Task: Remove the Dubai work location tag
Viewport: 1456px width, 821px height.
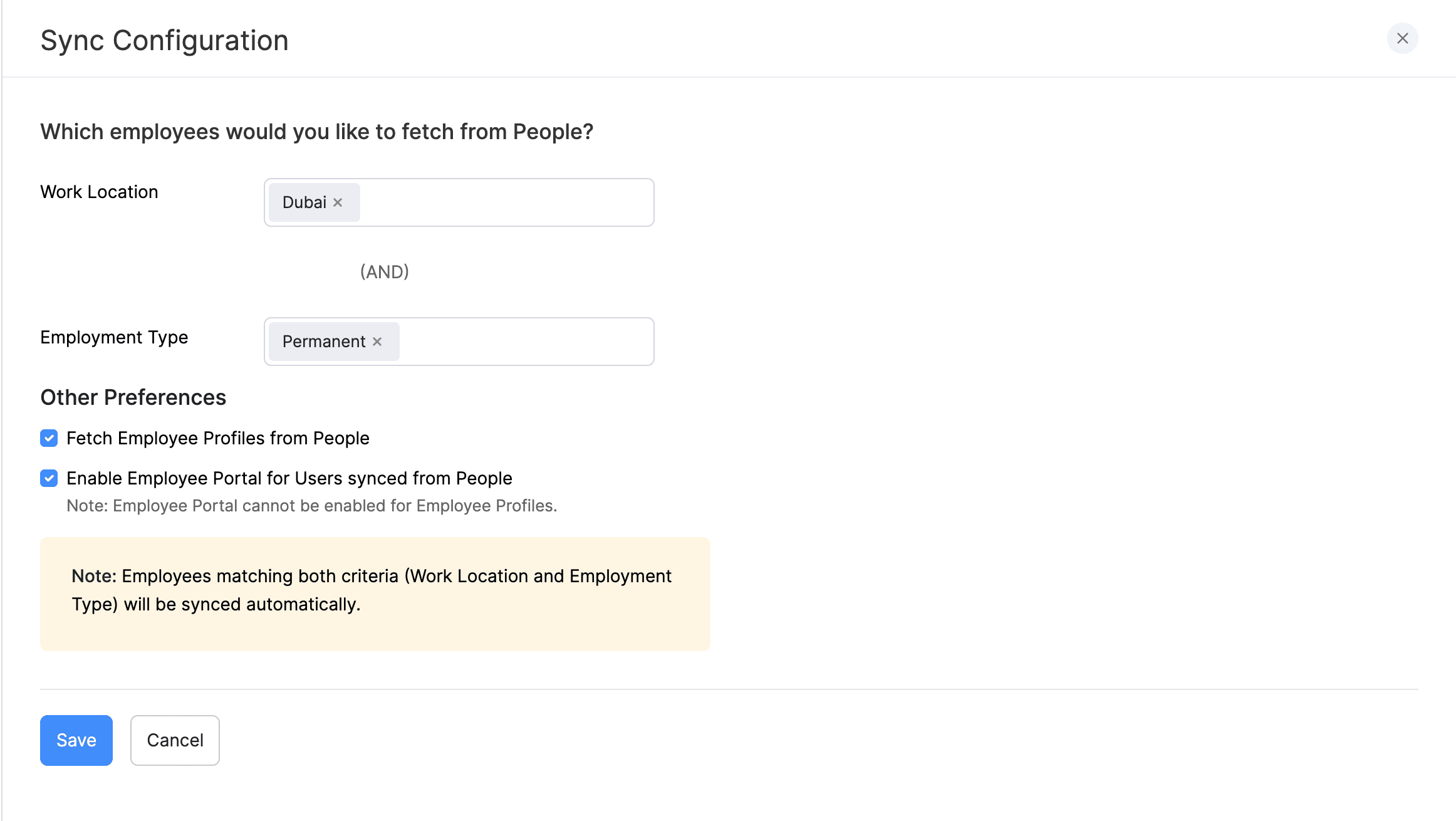Action: 338,202
